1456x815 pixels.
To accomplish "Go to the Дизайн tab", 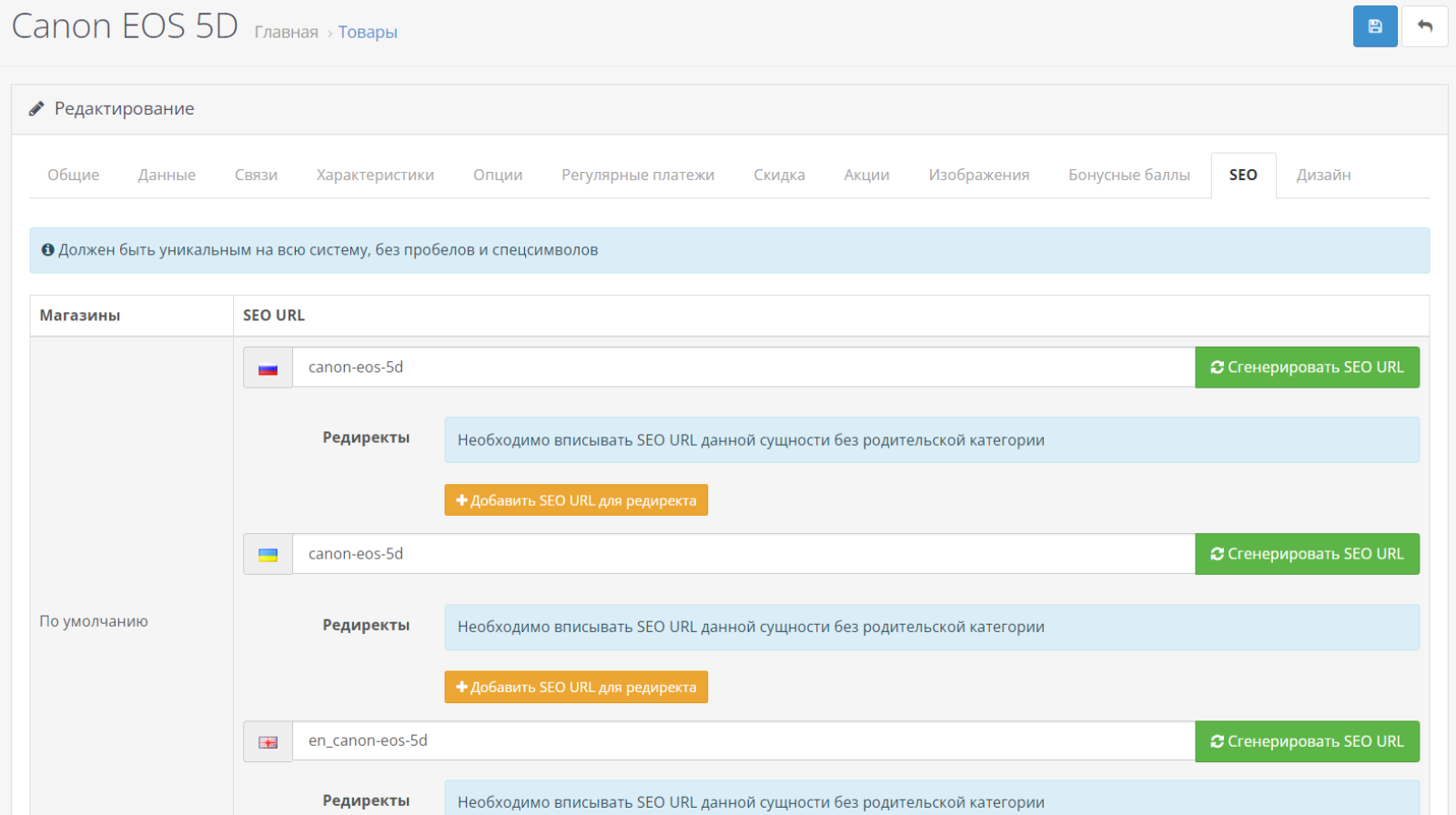I will 1323,175.
